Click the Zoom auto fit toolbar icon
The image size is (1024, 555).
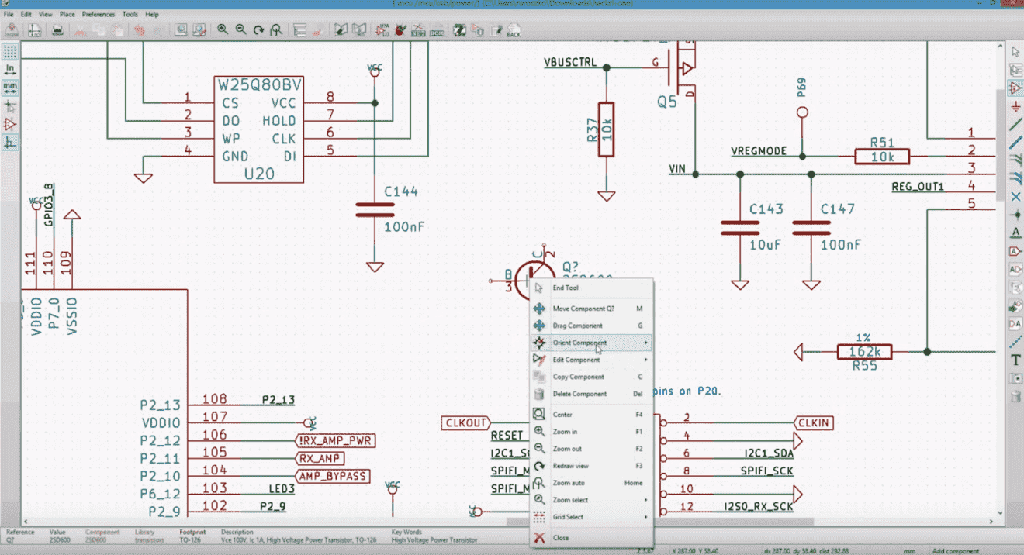(x=276, y=30)
